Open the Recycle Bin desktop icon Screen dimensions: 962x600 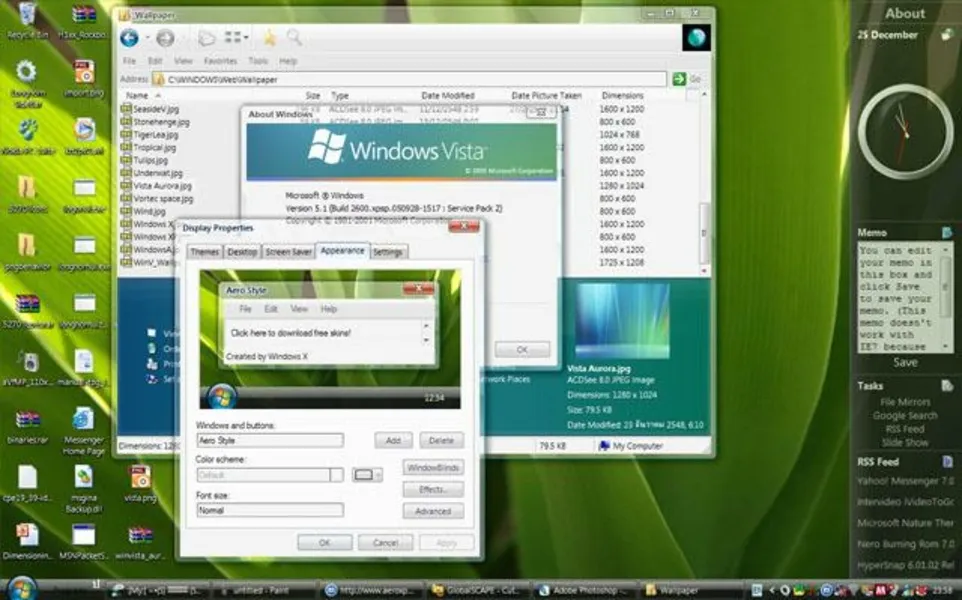(27, 21)
